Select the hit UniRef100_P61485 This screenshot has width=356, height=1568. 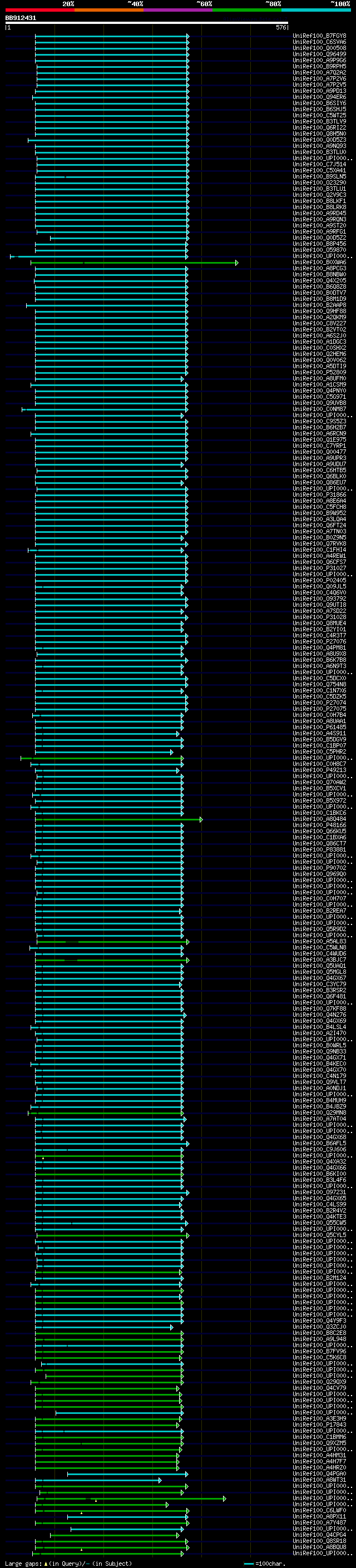[319, 728]
